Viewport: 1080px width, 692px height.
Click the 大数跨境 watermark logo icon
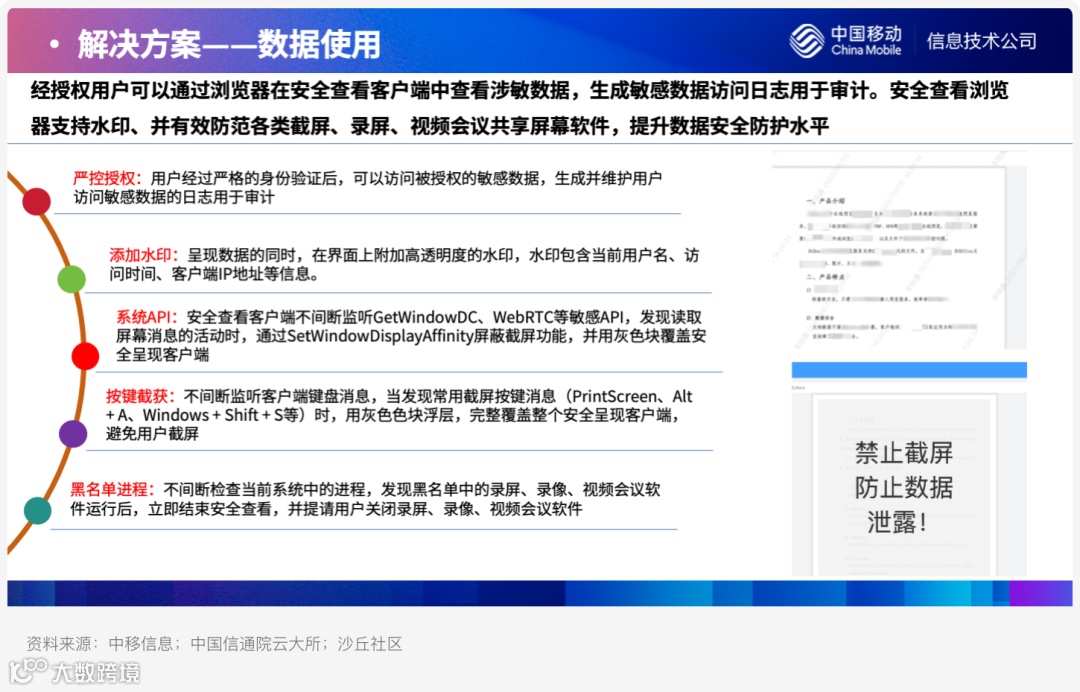pyautogui.click(x=28, y=671)
